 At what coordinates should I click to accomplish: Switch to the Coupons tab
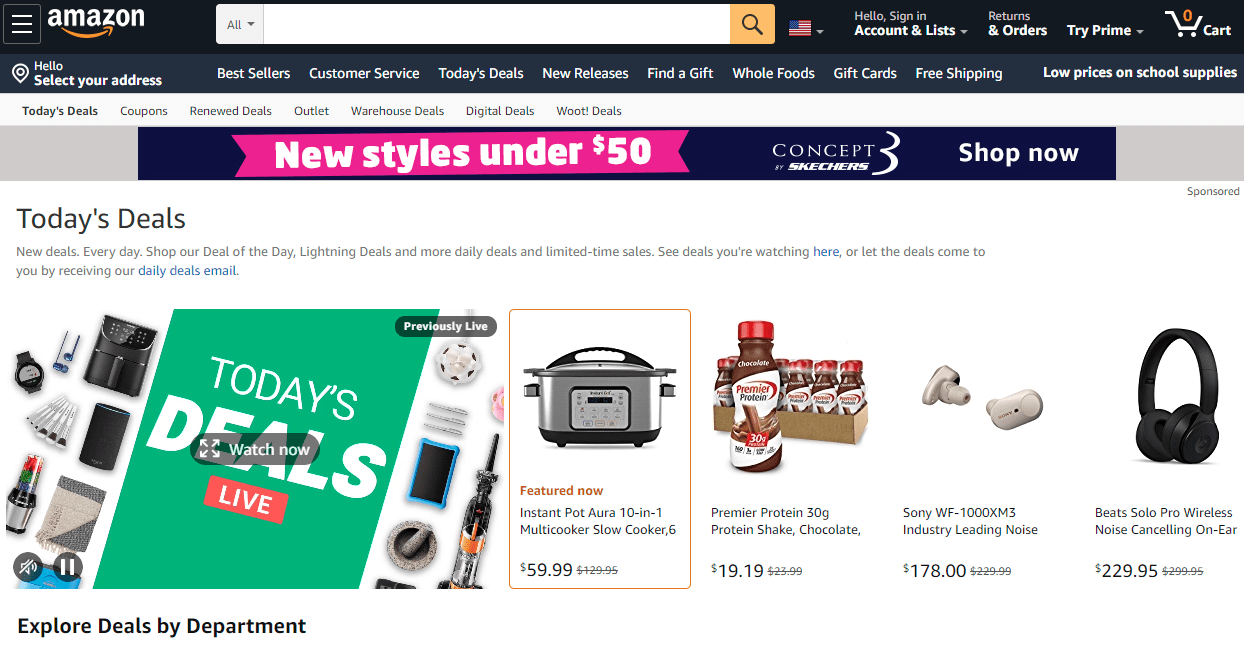click(144, 111)
